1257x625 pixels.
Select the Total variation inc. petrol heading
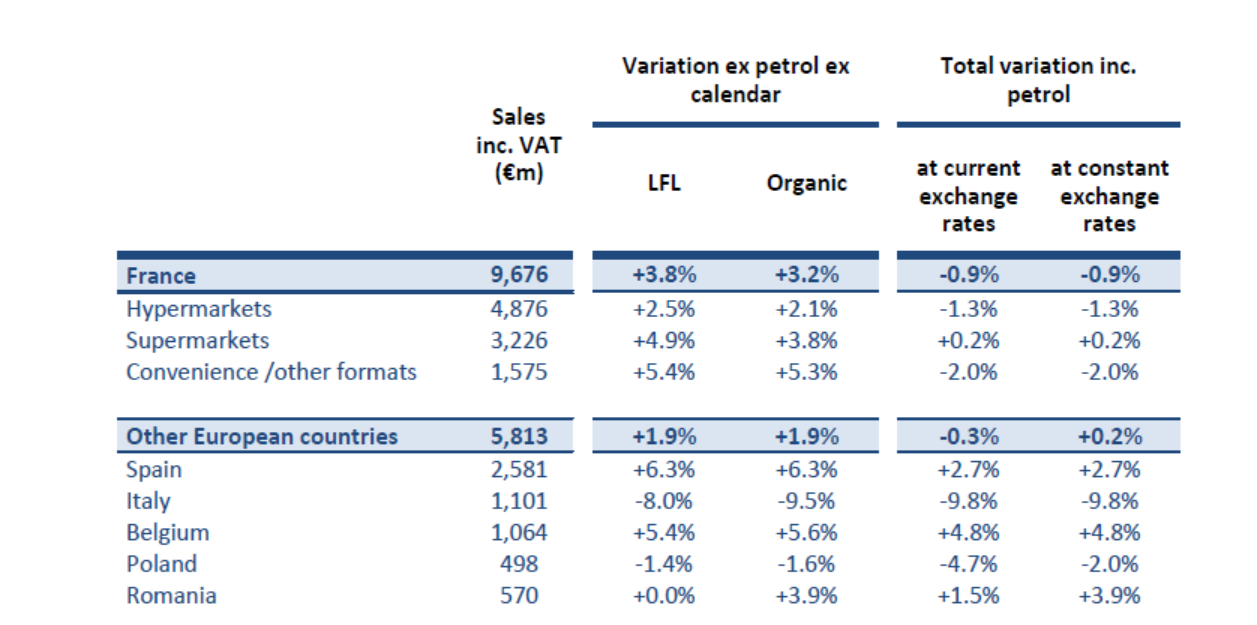coord(1038,80)
